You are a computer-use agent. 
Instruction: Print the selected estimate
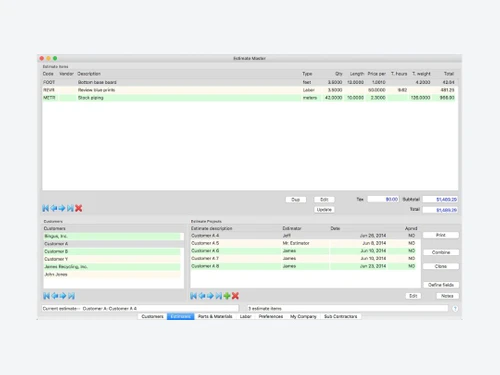point(441,235)
